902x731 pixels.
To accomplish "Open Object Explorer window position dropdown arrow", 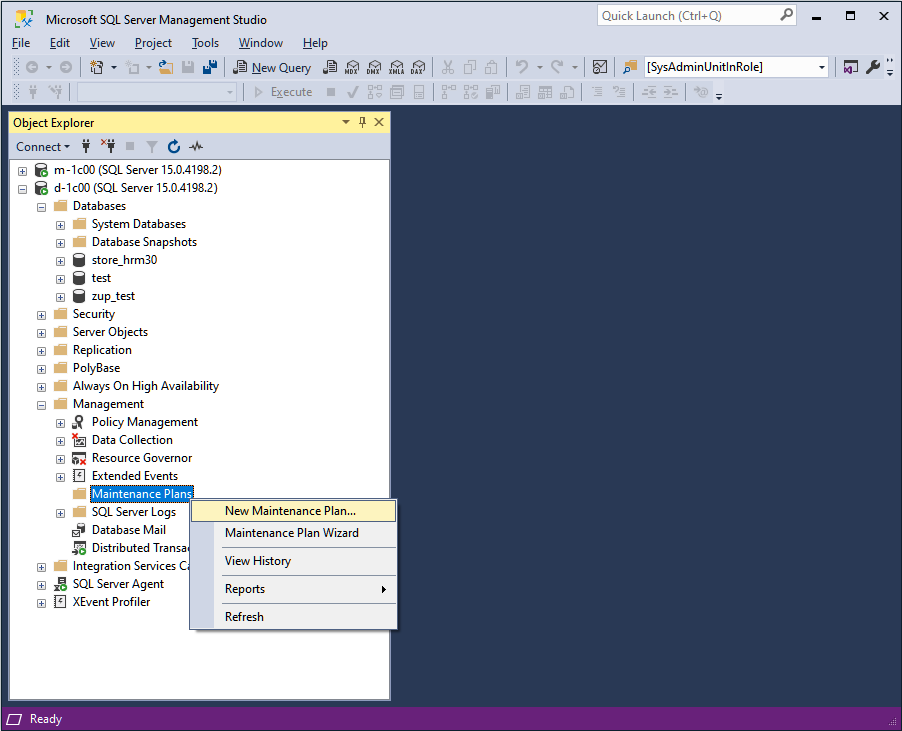I will click(x=346, y=122).
